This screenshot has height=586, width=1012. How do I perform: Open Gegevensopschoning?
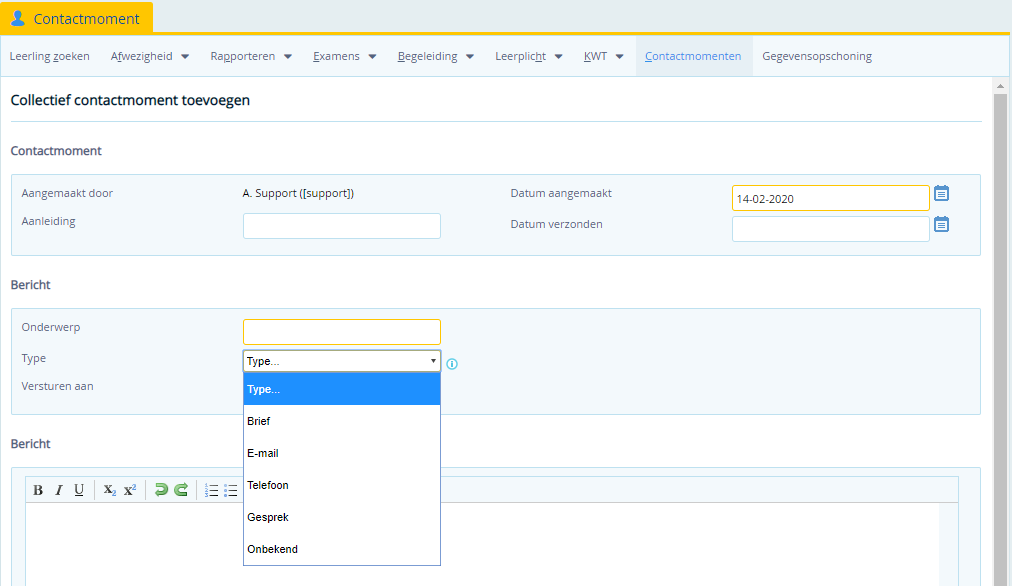[x=817, y=56]
